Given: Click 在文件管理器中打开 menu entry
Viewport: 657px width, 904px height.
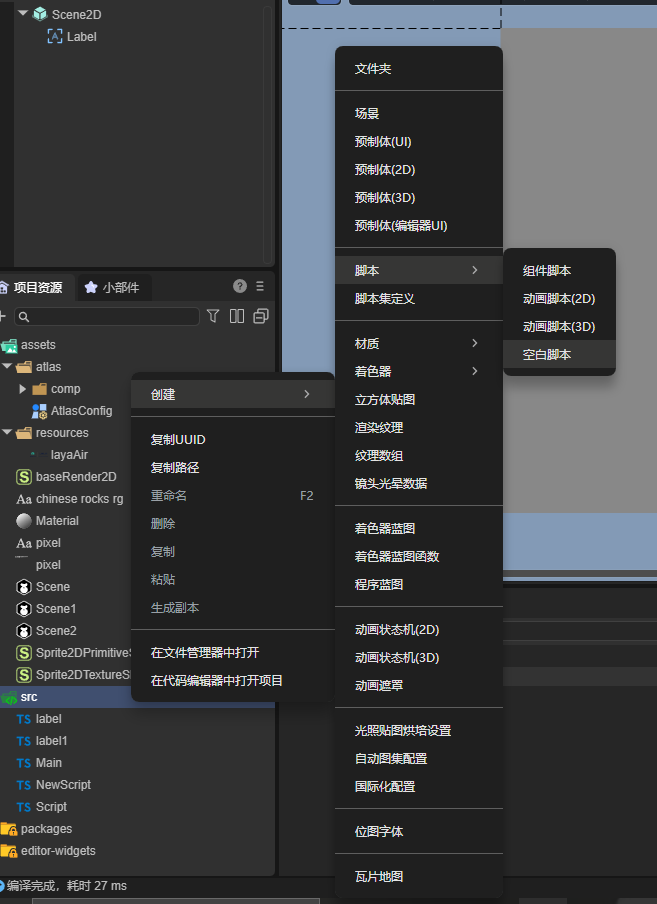Looking at the screenshot, I should [x=205, y=653].
